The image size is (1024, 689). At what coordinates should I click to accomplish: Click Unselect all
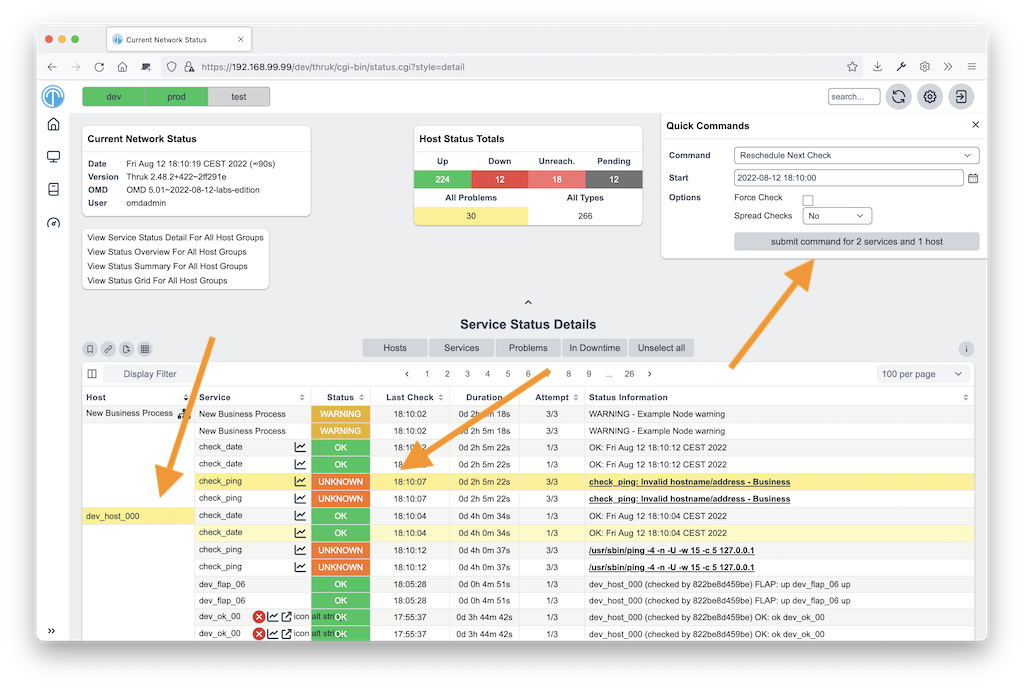(x=662, y=348)
